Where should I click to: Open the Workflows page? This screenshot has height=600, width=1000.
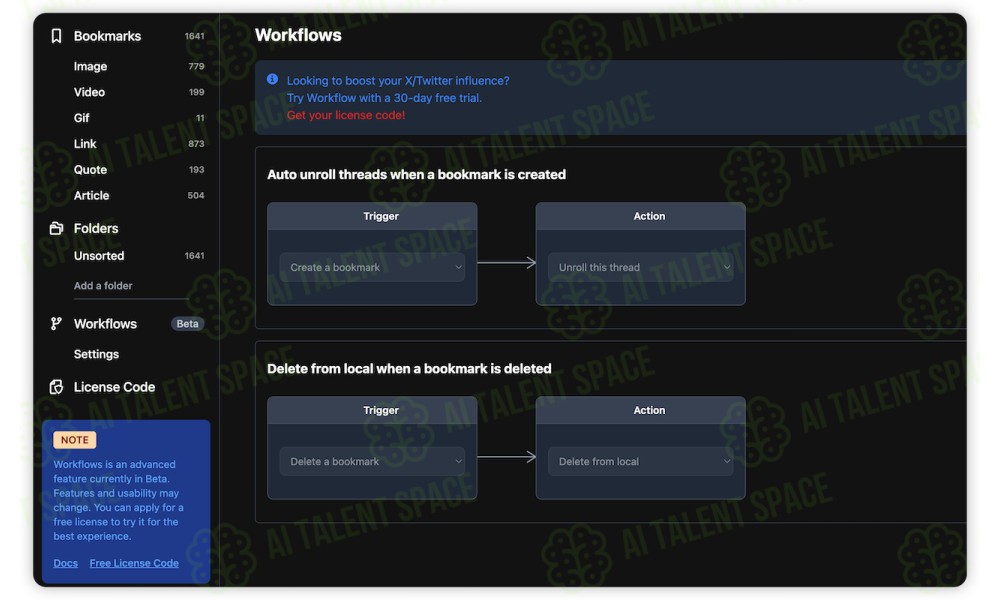click(105, 324)
